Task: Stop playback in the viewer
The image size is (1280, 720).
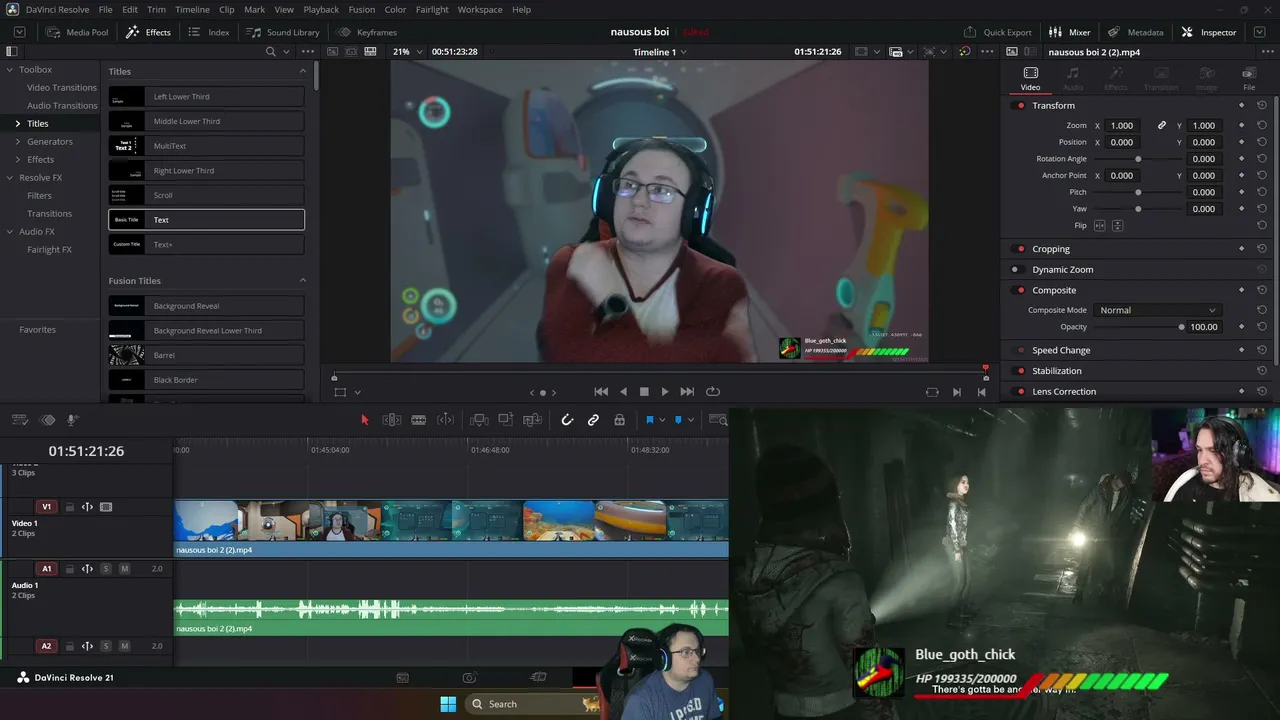Action: 644,392
